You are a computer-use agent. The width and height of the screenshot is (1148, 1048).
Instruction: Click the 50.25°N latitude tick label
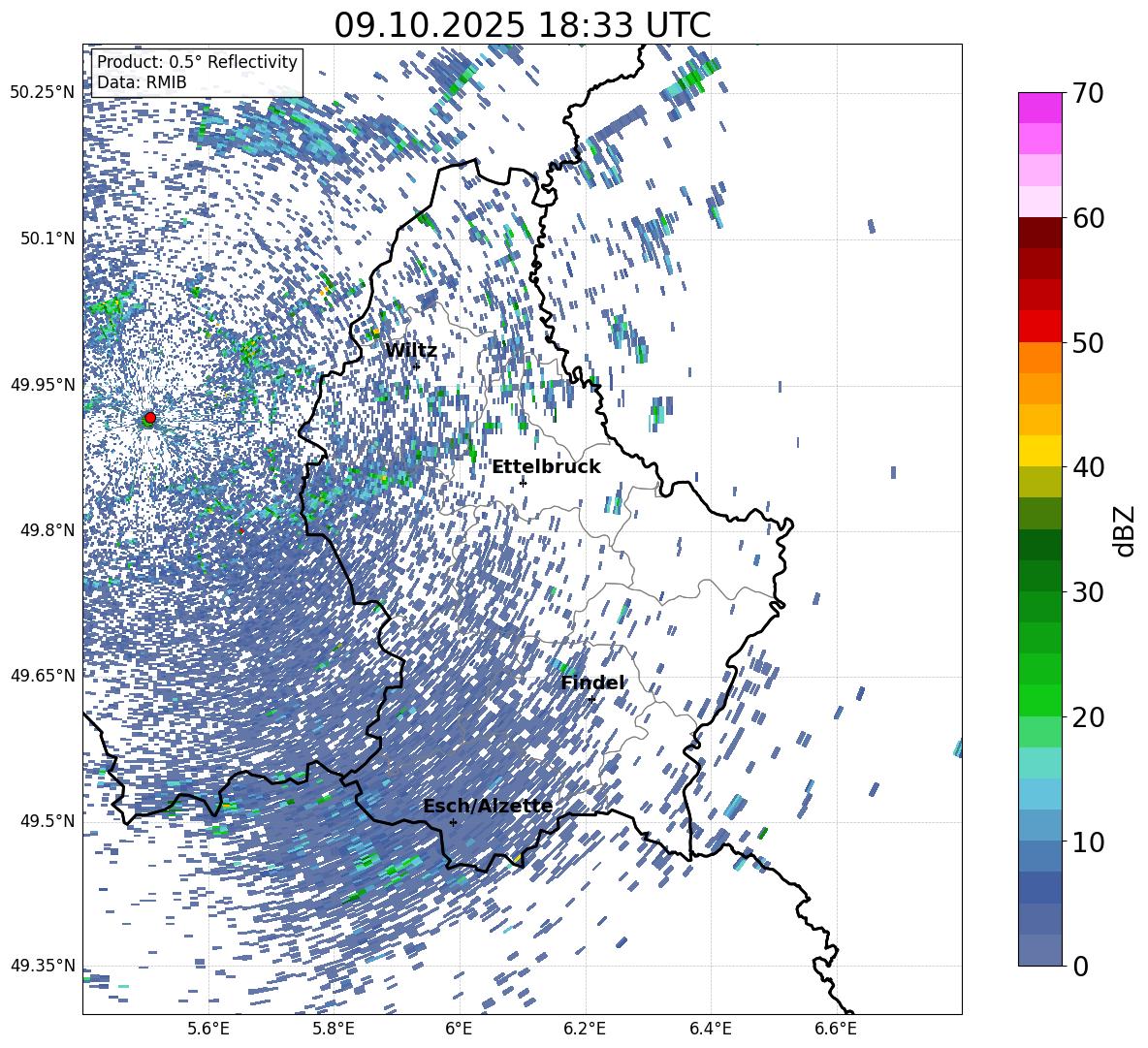click(x=43, y=93)
